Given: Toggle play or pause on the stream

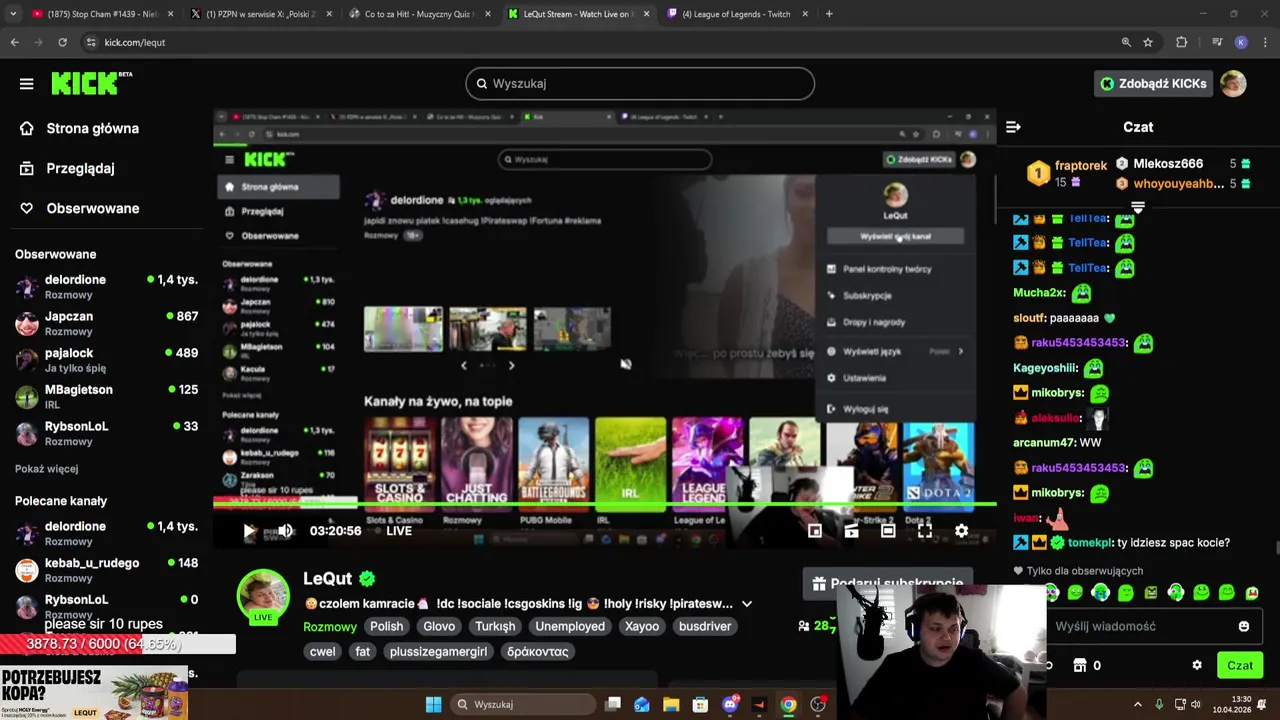Looking at the screenshot, I should point(250,531).
